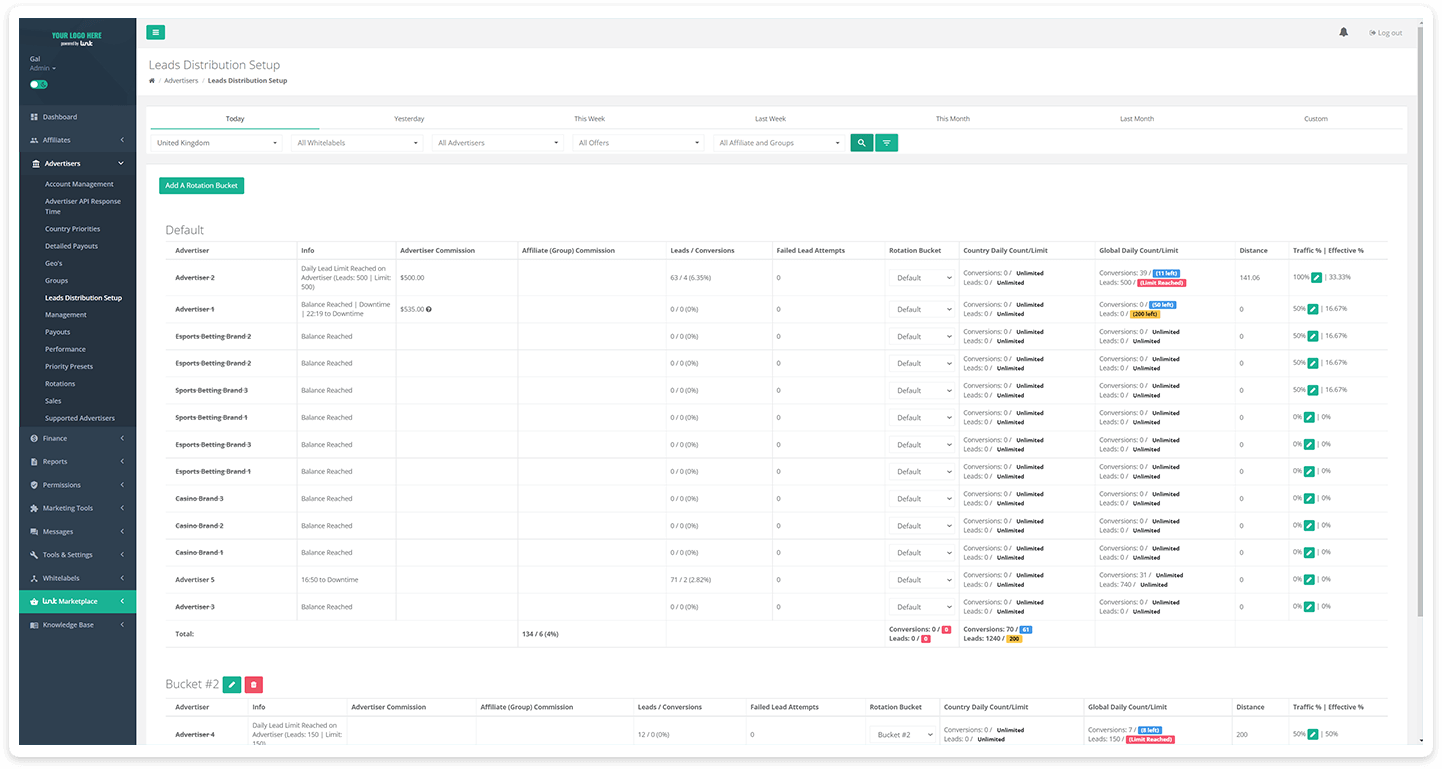Expand the Whitelabels sidebar menu
Image resolution: width=1442 pixels, height=769 pixels.
click(77, 578)
